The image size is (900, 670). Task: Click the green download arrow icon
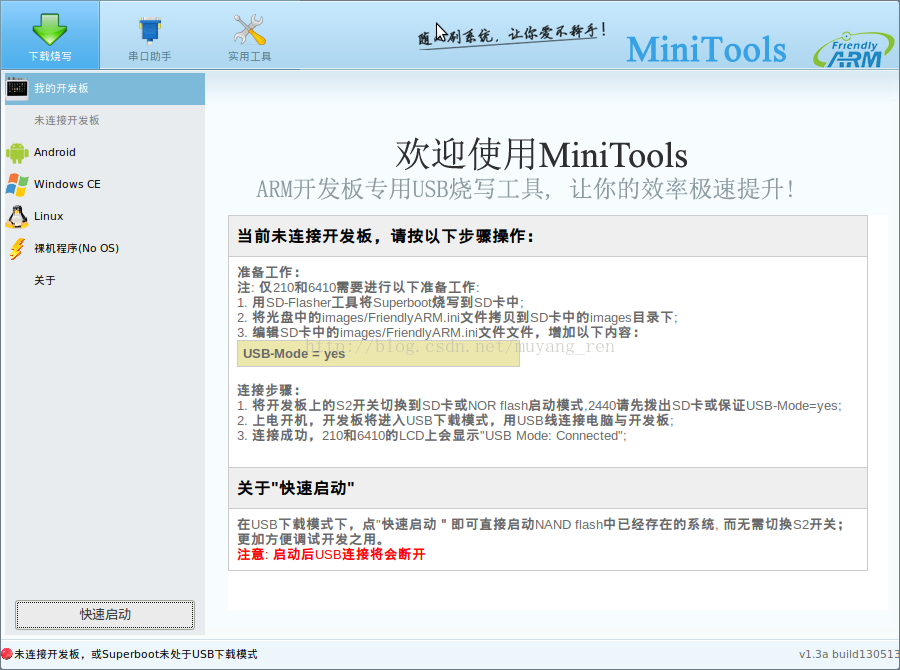pos(50,29)
